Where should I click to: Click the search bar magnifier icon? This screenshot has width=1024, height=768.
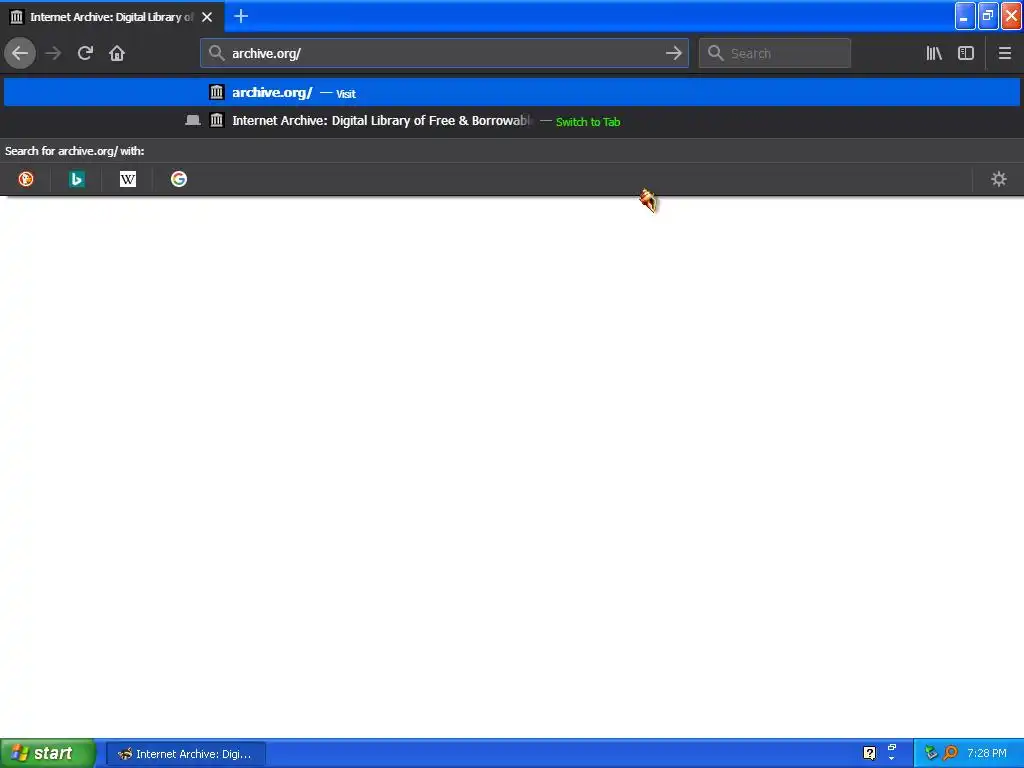point(716,53)
